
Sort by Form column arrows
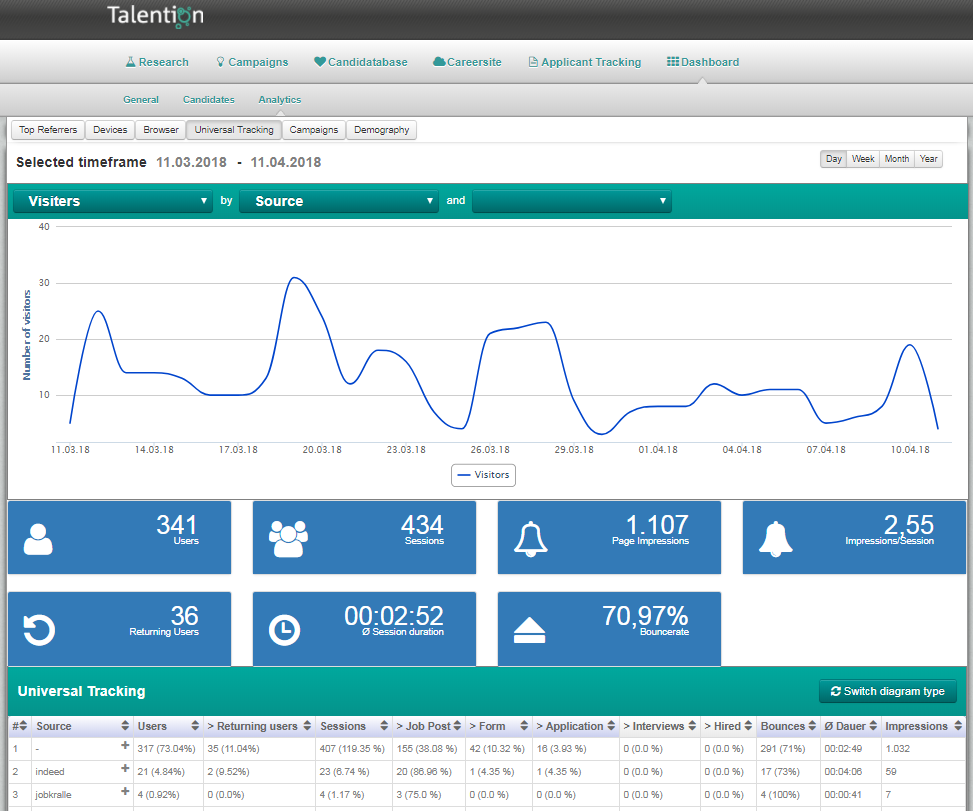(524, 726)
